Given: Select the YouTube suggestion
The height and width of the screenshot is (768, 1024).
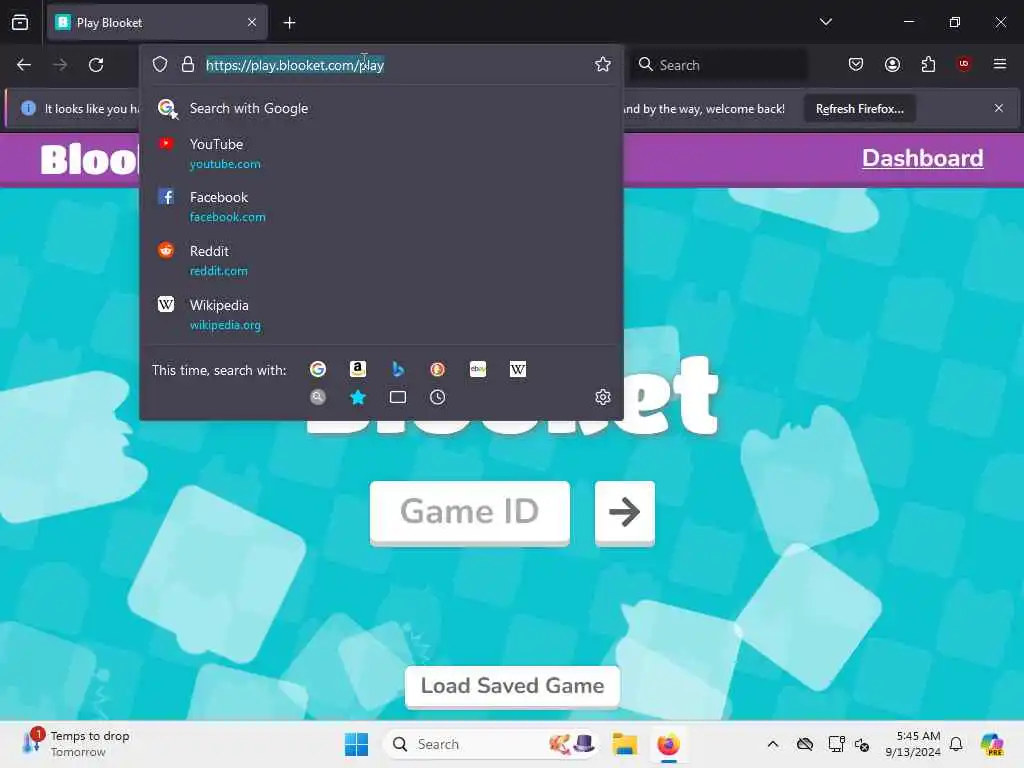Looking at the screenshot, I should point(379,153).
